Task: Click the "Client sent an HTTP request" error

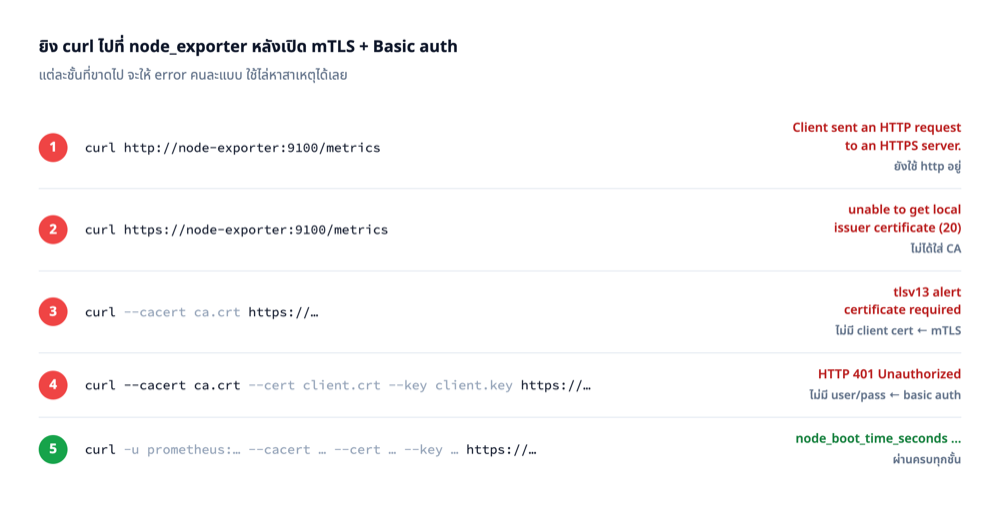Action: pyautogui.click(x=877, y=136)
